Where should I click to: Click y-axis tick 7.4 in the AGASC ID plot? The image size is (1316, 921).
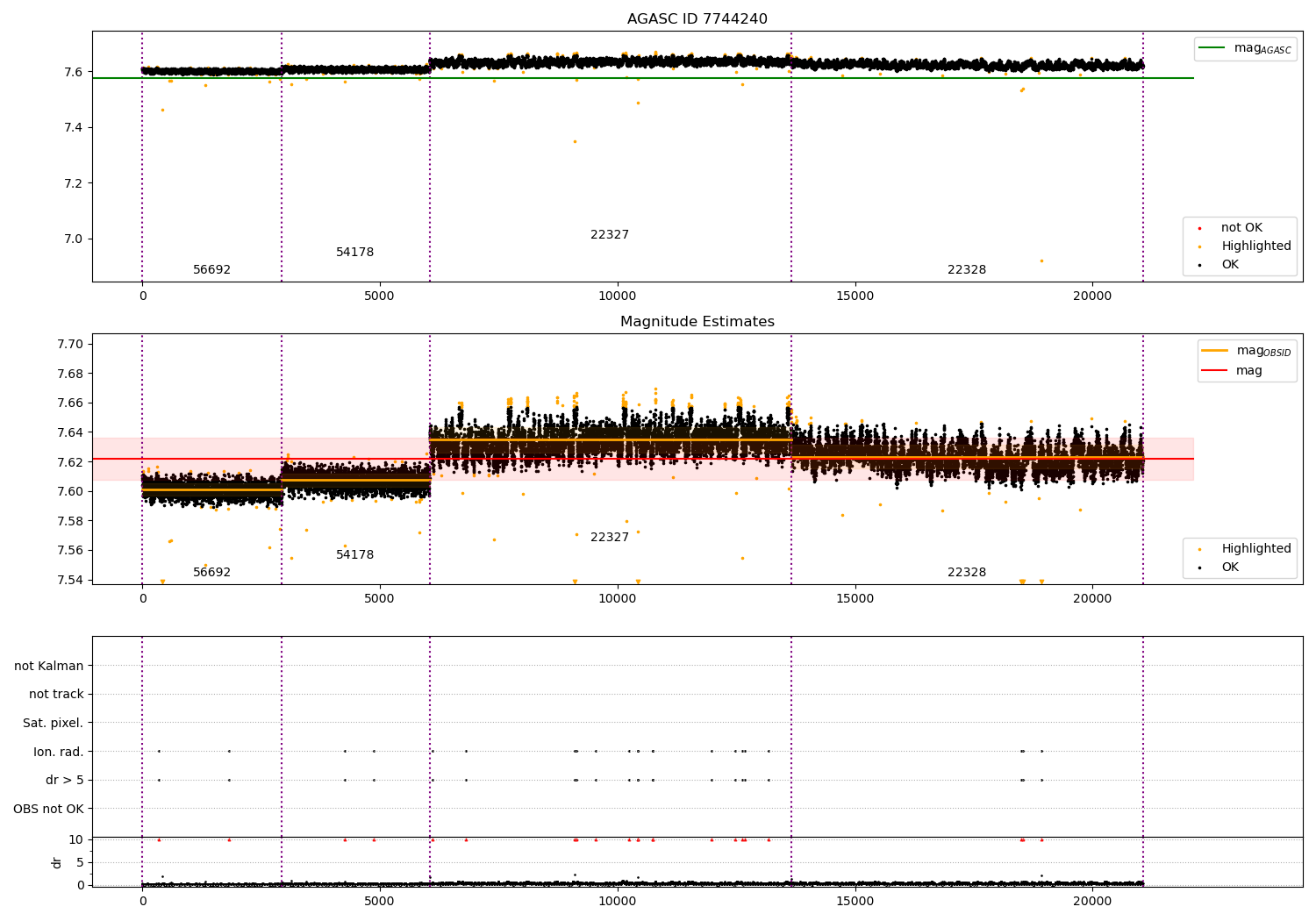coord(74,128)
